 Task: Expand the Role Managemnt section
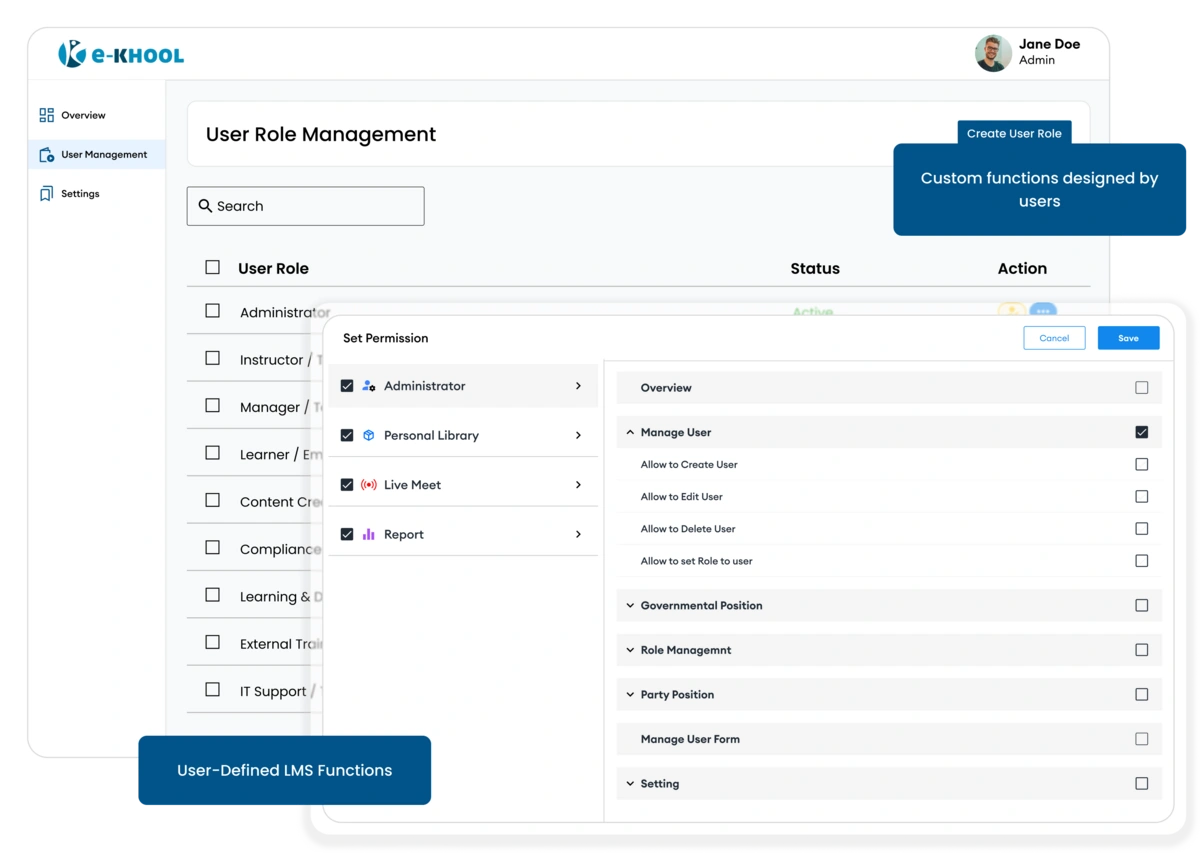click(x=629, y=649)
